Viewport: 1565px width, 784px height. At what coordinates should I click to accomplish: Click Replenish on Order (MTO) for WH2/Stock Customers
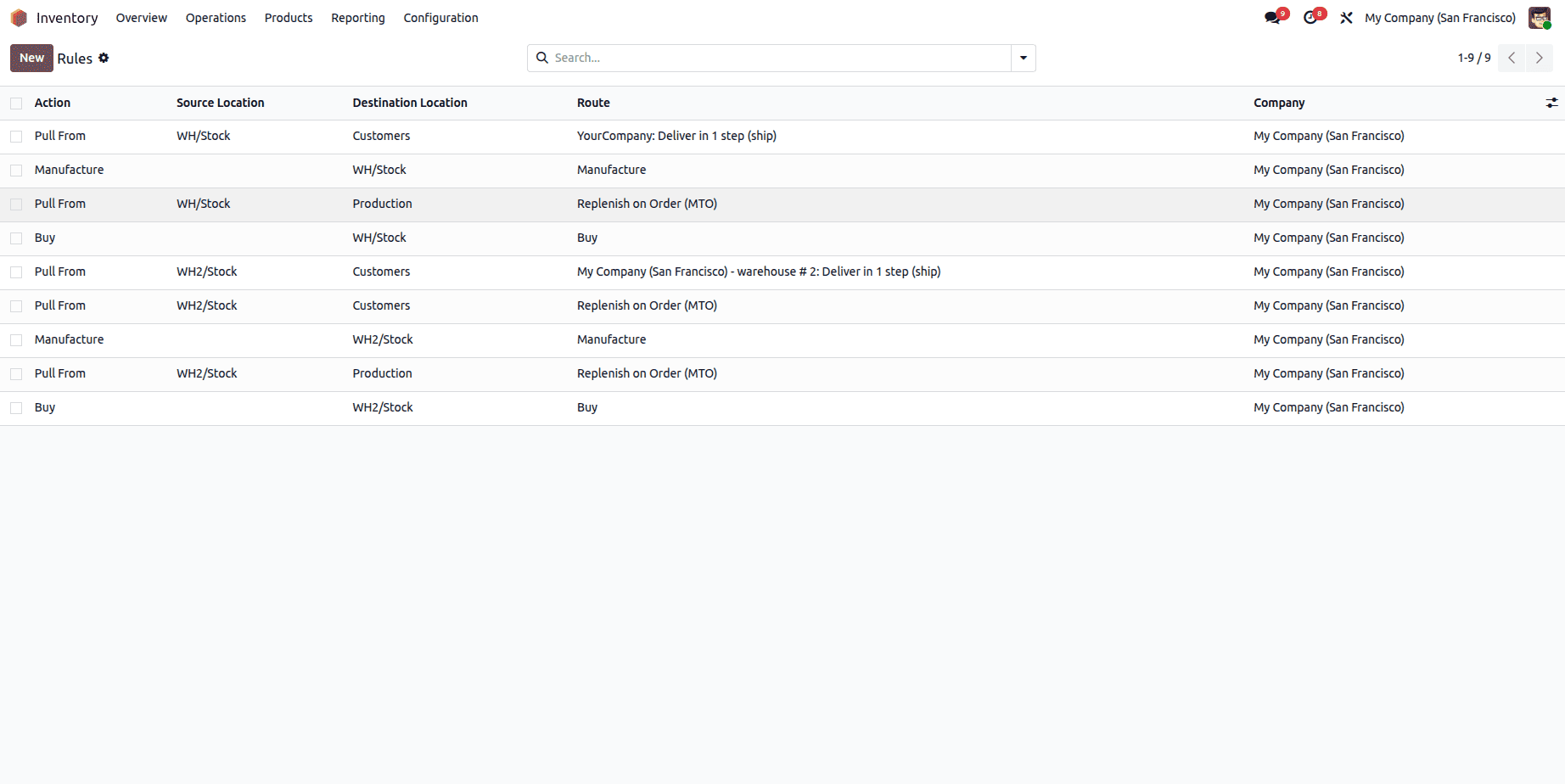pos(647,305)
